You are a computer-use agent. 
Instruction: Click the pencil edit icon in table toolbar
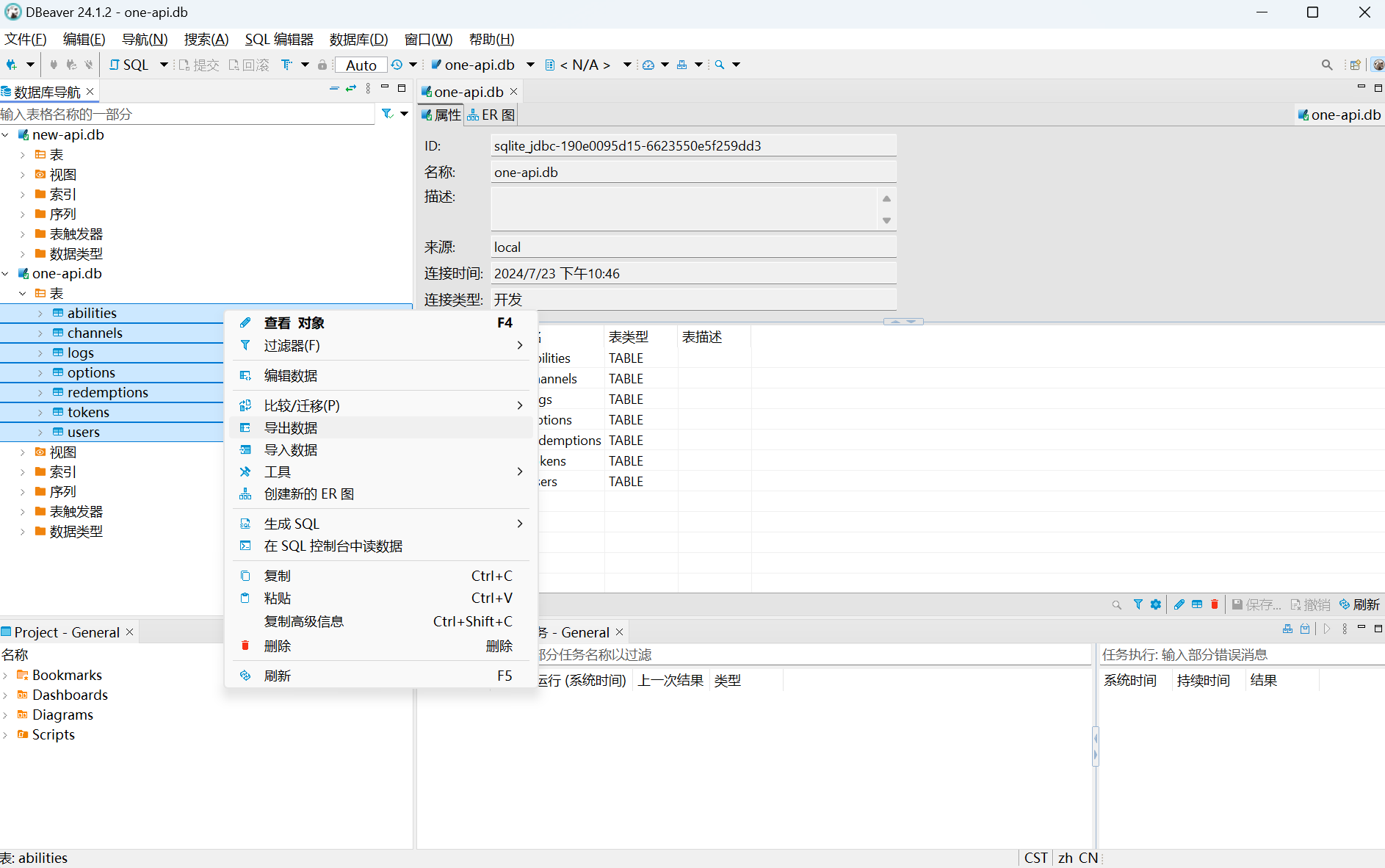coord(1179,604)
